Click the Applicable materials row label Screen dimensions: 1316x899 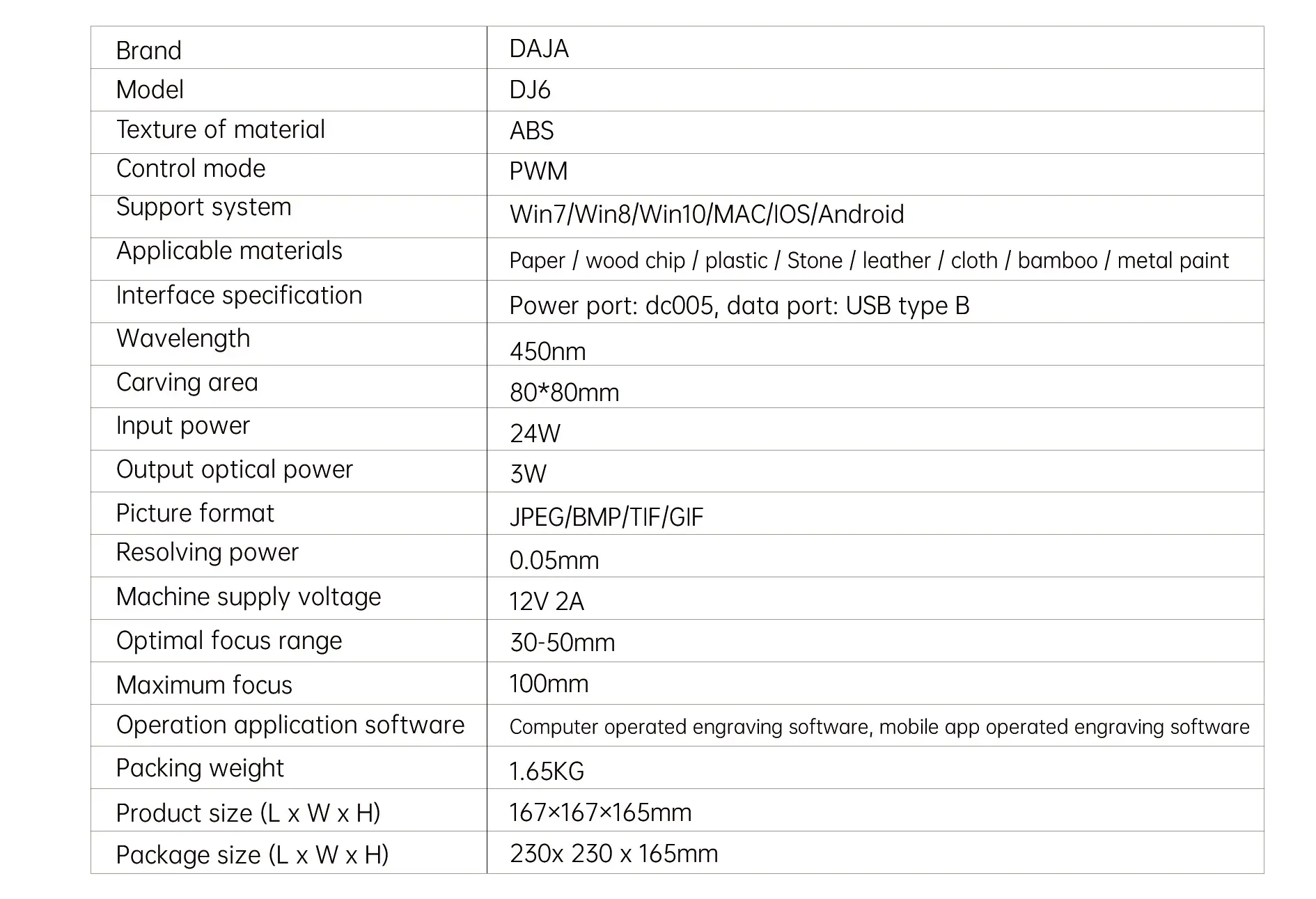pyautogui.click(x=229, y=251)
